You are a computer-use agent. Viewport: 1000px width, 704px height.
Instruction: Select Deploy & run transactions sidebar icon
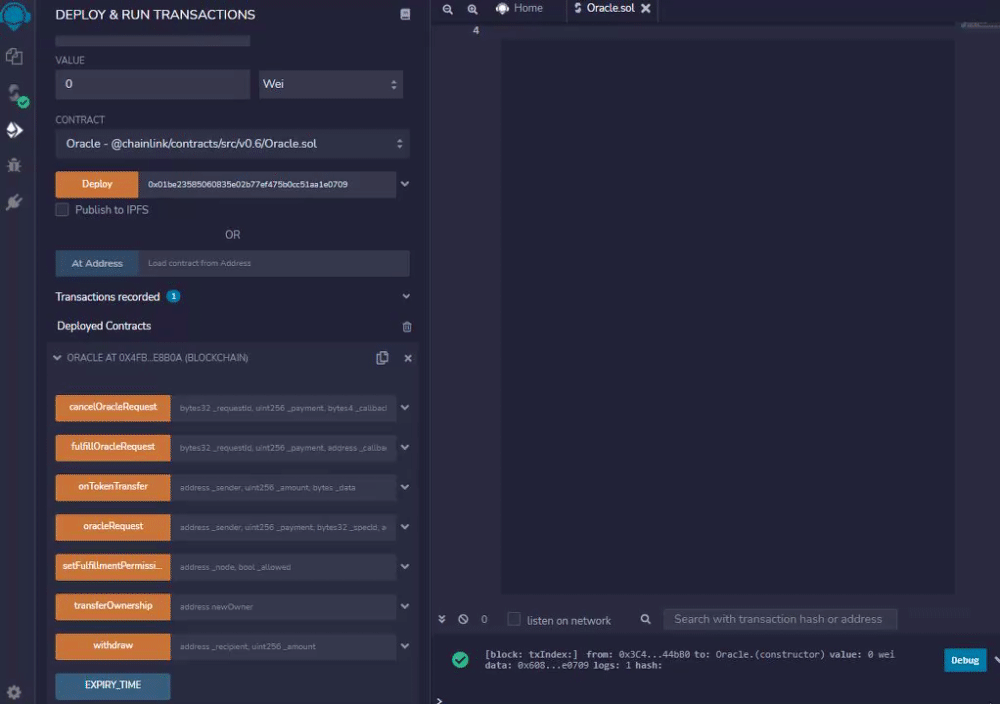[x=14, y=130]
